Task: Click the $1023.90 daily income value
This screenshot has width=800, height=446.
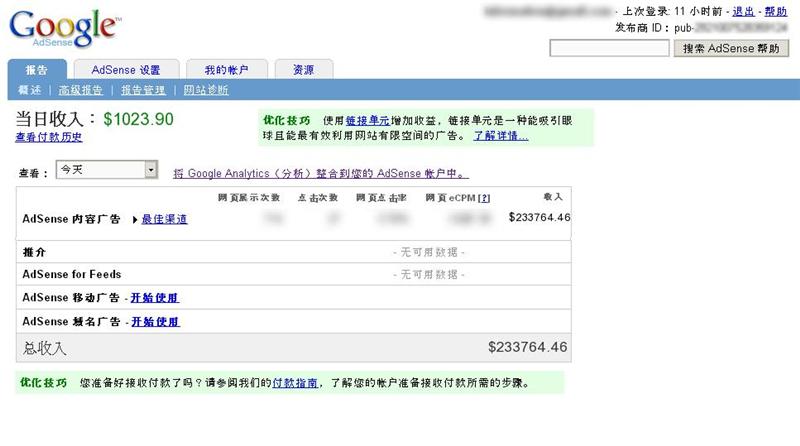Action: [138, 119]
